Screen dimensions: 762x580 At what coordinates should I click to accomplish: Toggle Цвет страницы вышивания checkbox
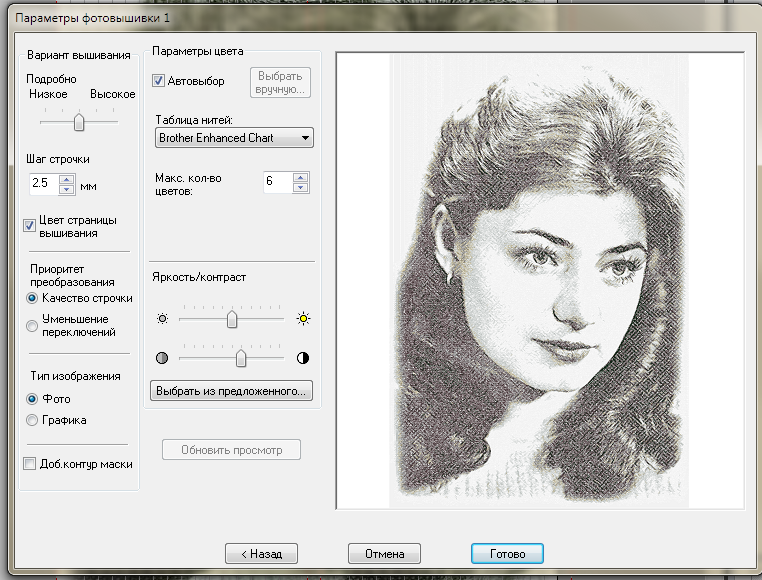(x=30, y=226)
